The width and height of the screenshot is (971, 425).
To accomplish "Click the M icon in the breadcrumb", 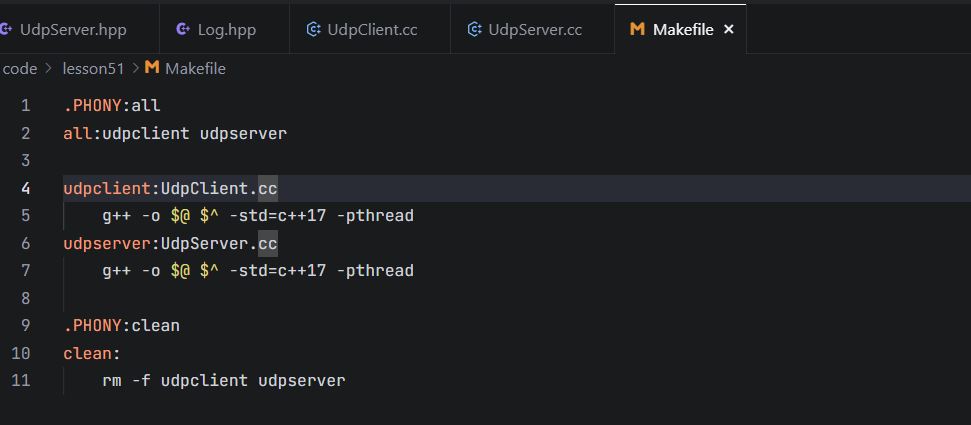I will click(152, 68).
